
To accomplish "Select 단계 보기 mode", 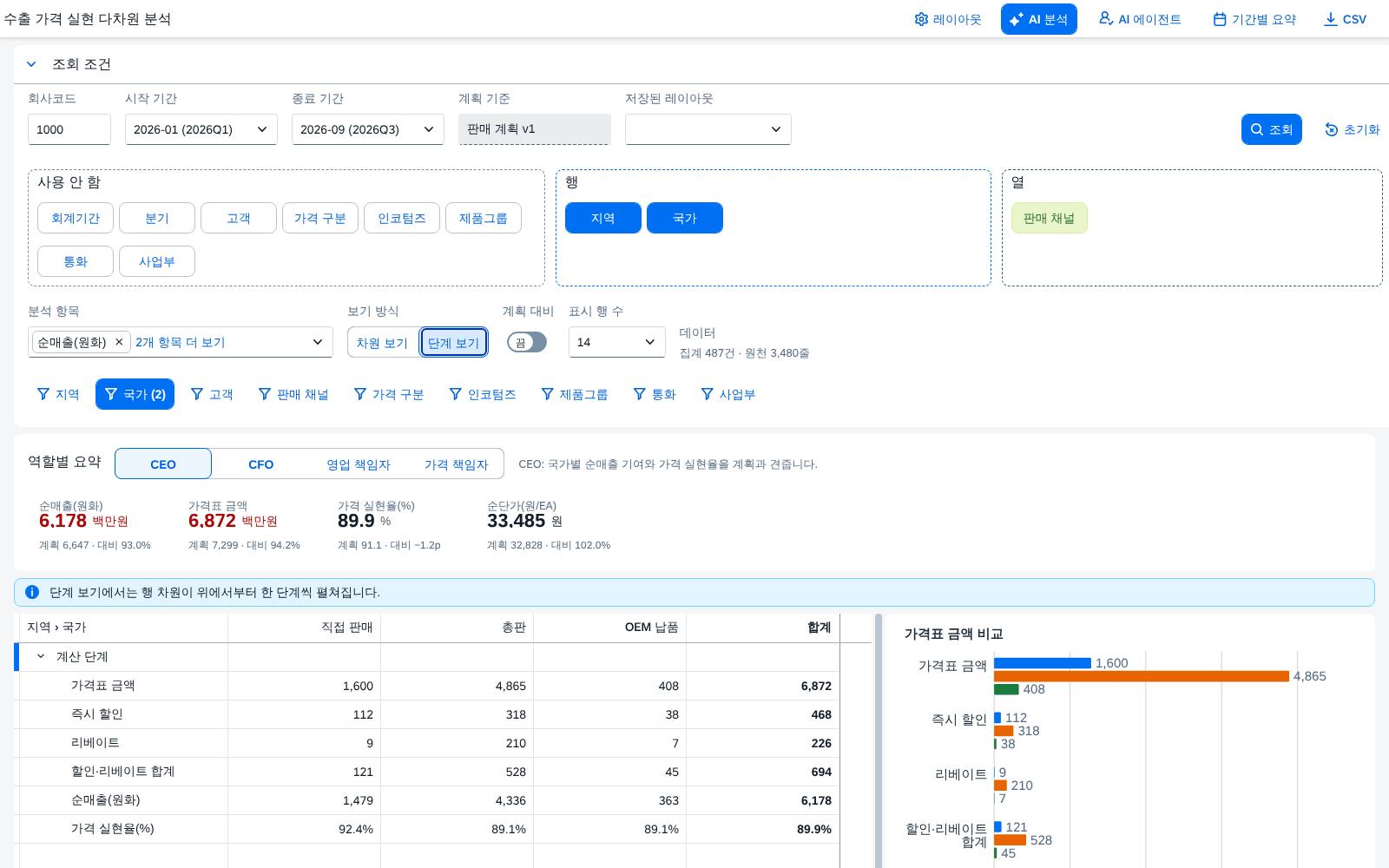I will (453, 343).
